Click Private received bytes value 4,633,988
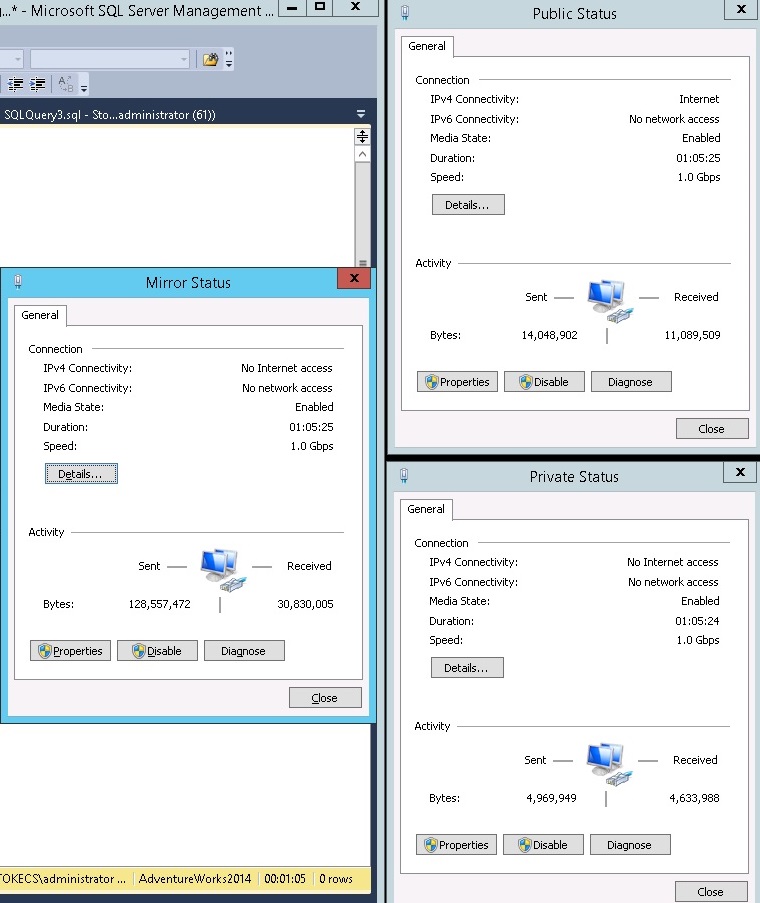Image resolution: width=760 pixels, height=903 pixels. click(694, 798)
